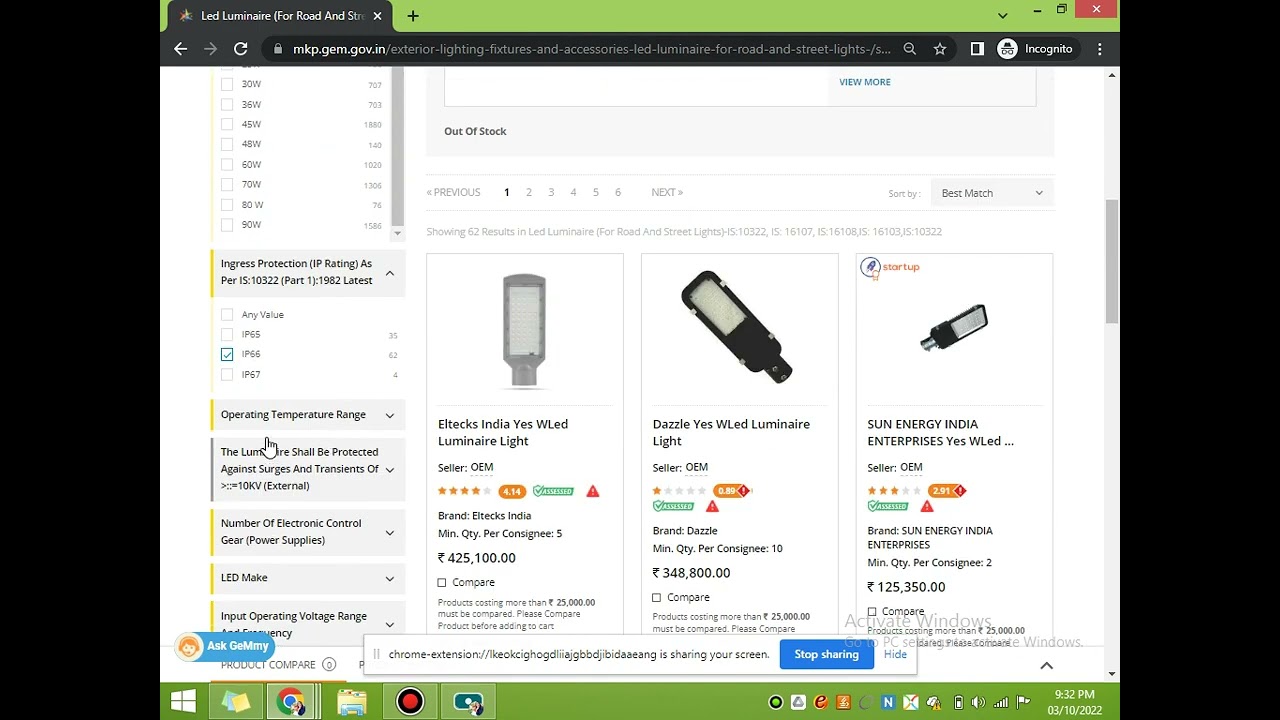
Task: Open Sticky Notes from taskbar
Action: click(x=236, y=702)
